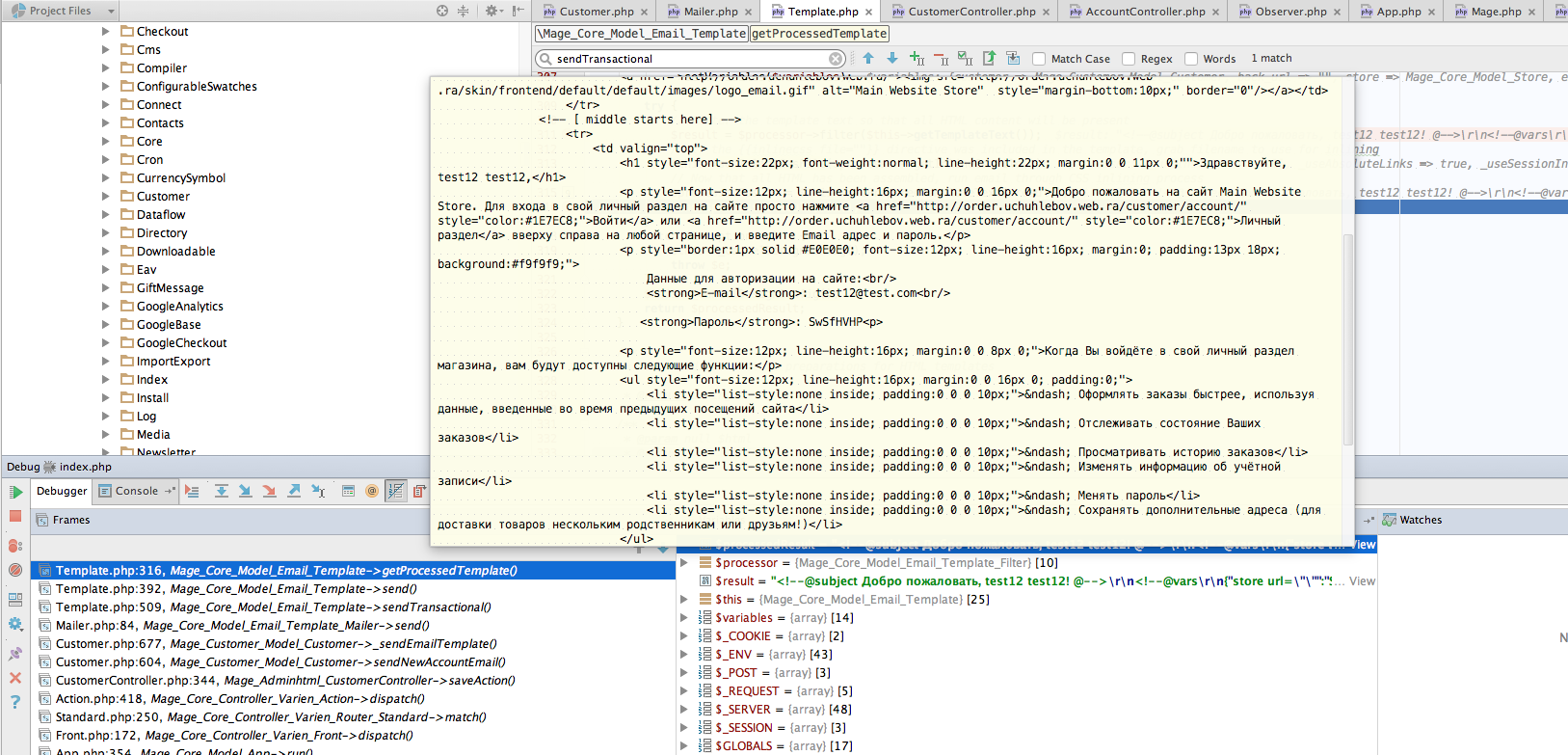Step into the function
This screenshot has height=755, width=1568.
[245, 491]
